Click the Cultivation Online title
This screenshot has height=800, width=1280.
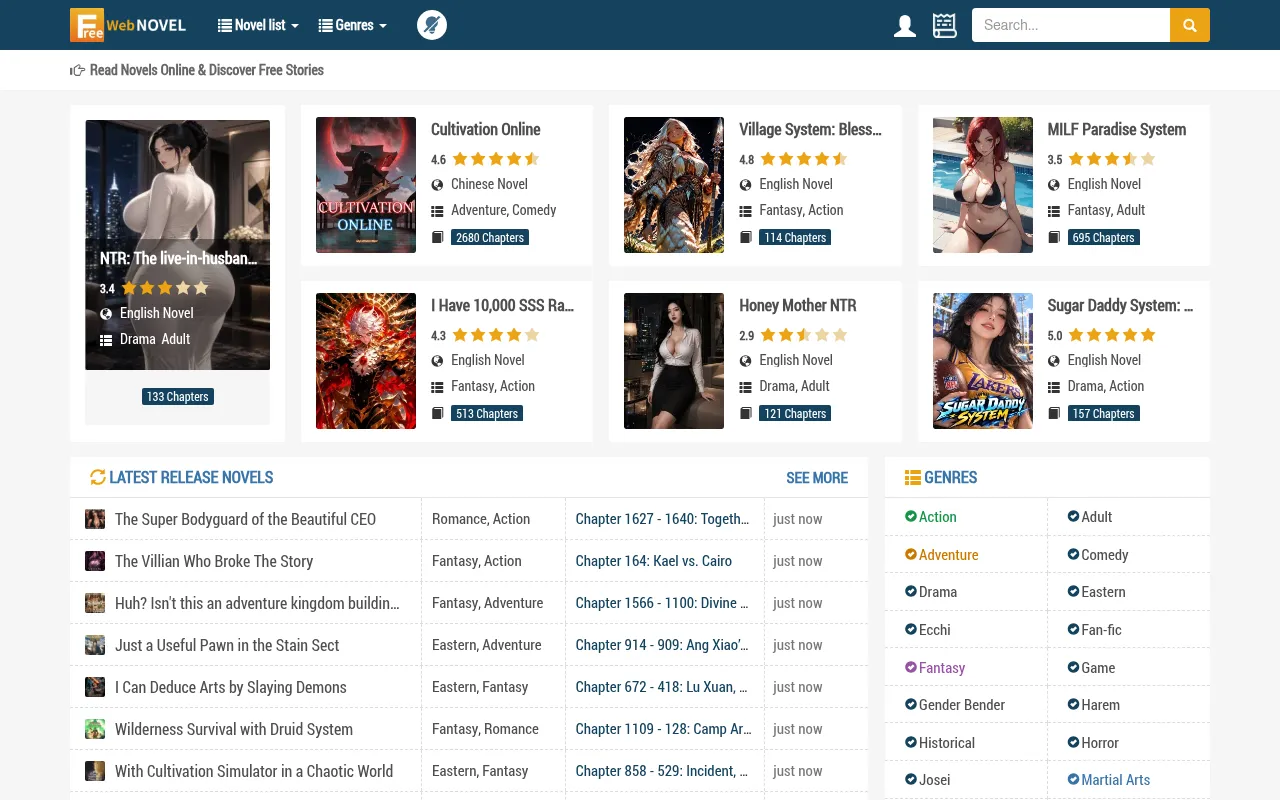click(x=486, y=129)
